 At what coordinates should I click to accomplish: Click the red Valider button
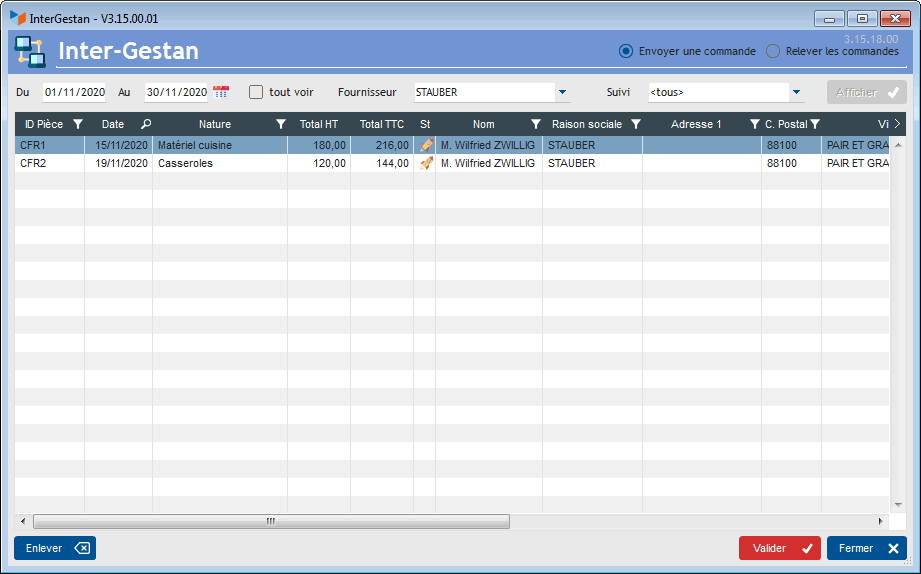point(779,548)
